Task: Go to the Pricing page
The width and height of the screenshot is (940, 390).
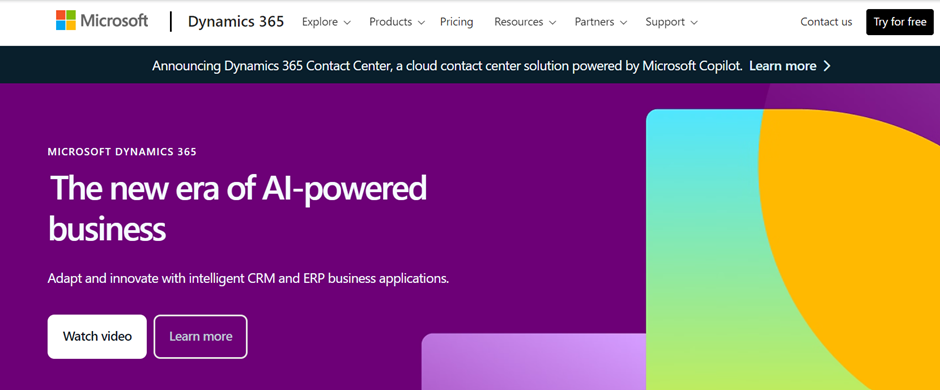Action: (456, 22)
